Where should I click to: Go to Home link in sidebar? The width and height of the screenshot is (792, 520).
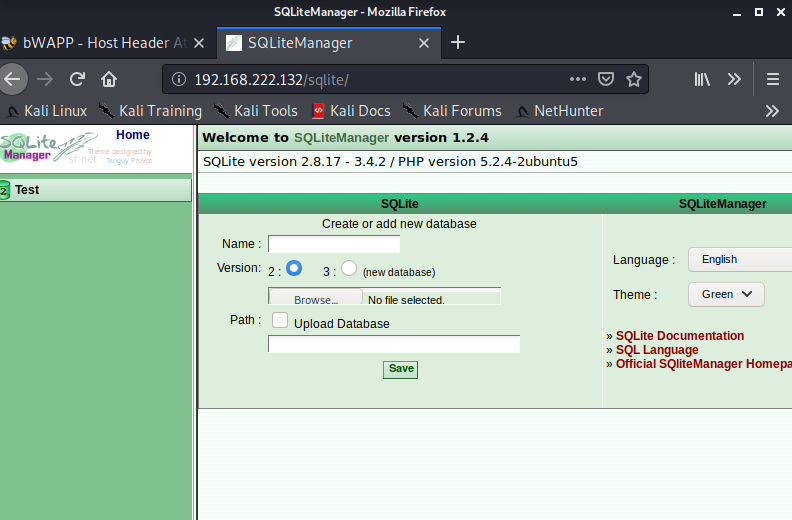(133, 135)
